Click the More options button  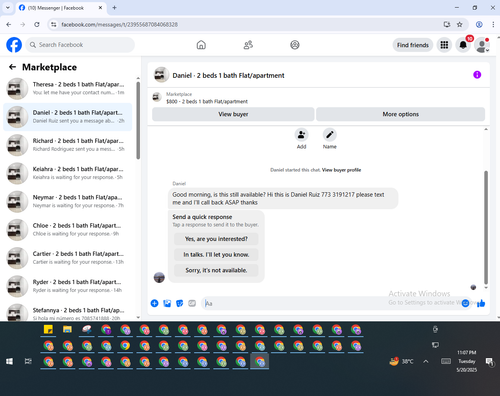400,114
